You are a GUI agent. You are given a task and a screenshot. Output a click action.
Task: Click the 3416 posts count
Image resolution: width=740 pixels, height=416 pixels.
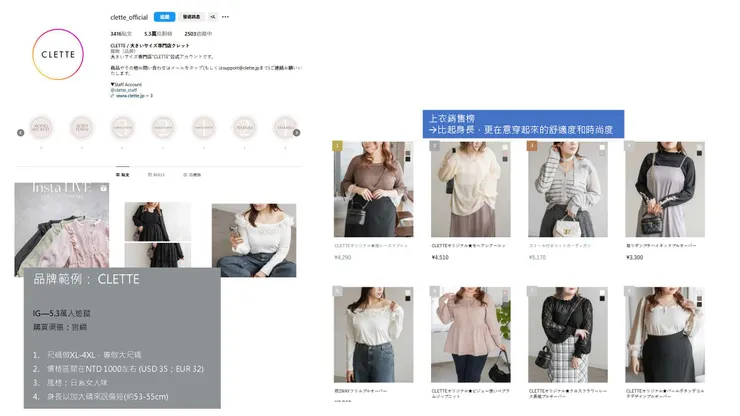pos(121,34)
